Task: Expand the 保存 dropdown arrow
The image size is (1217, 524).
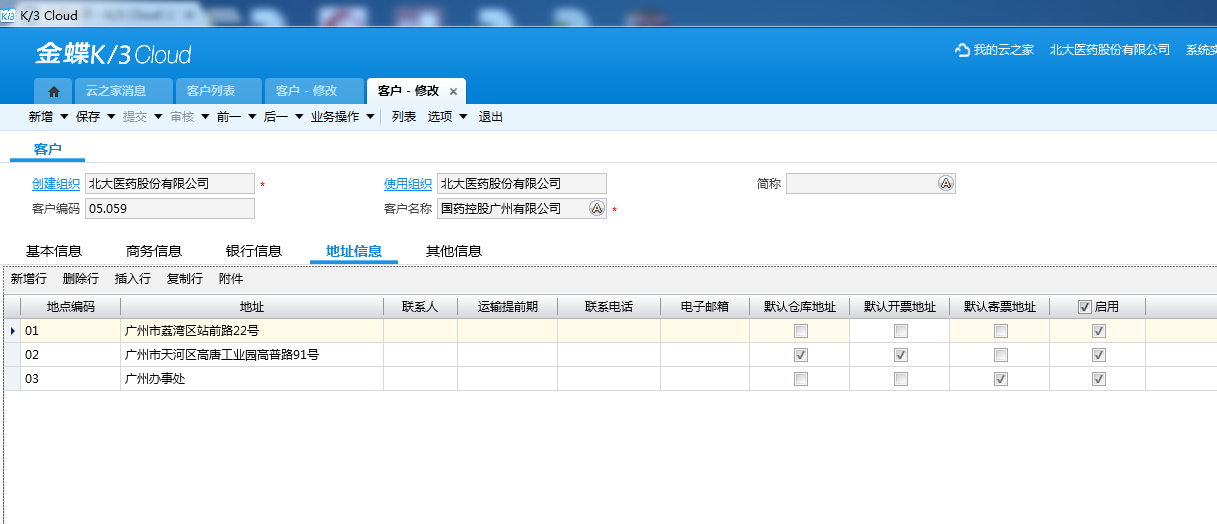Action: click(x=111, y=117)
